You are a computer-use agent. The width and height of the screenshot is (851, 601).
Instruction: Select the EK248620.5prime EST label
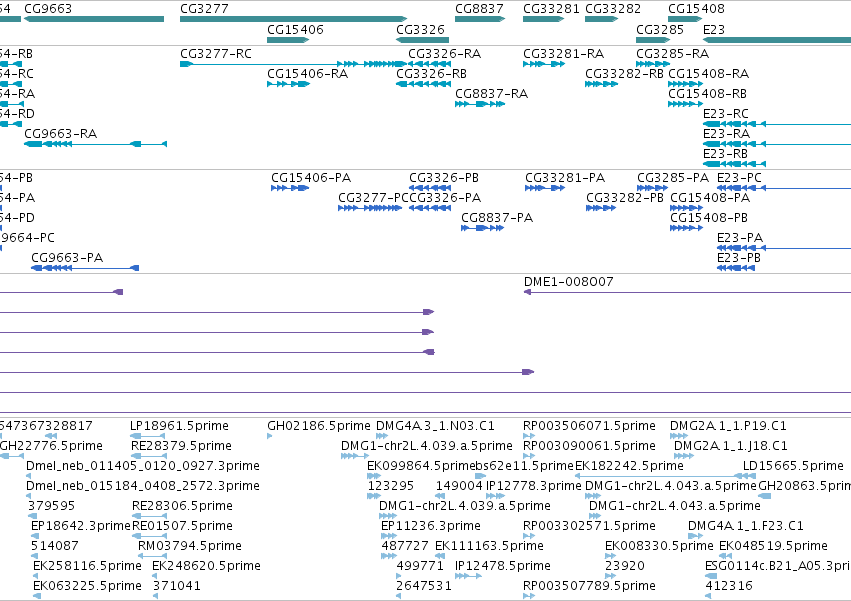[x=206, y=567]
